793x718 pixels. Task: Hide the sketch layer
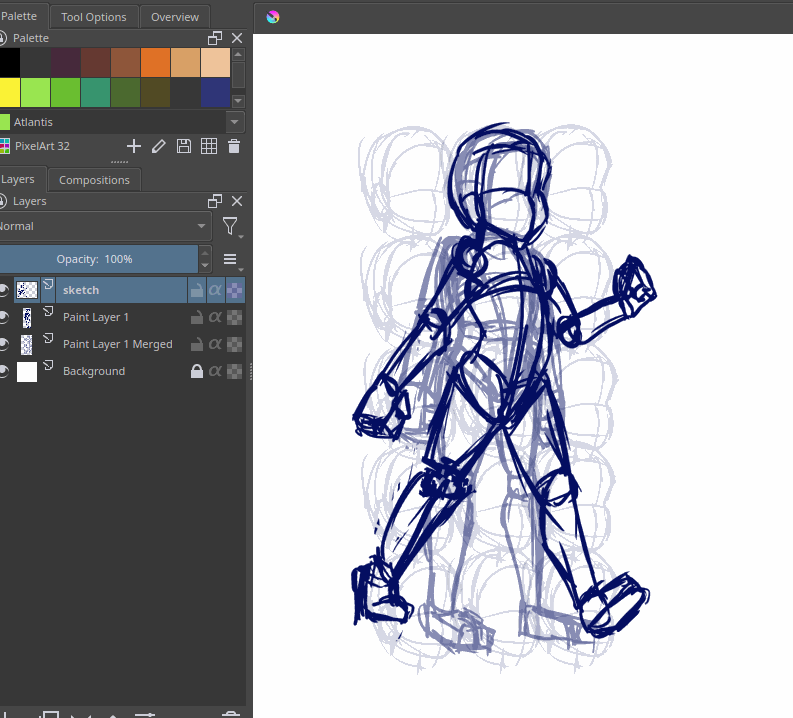[x=4, y=290]
